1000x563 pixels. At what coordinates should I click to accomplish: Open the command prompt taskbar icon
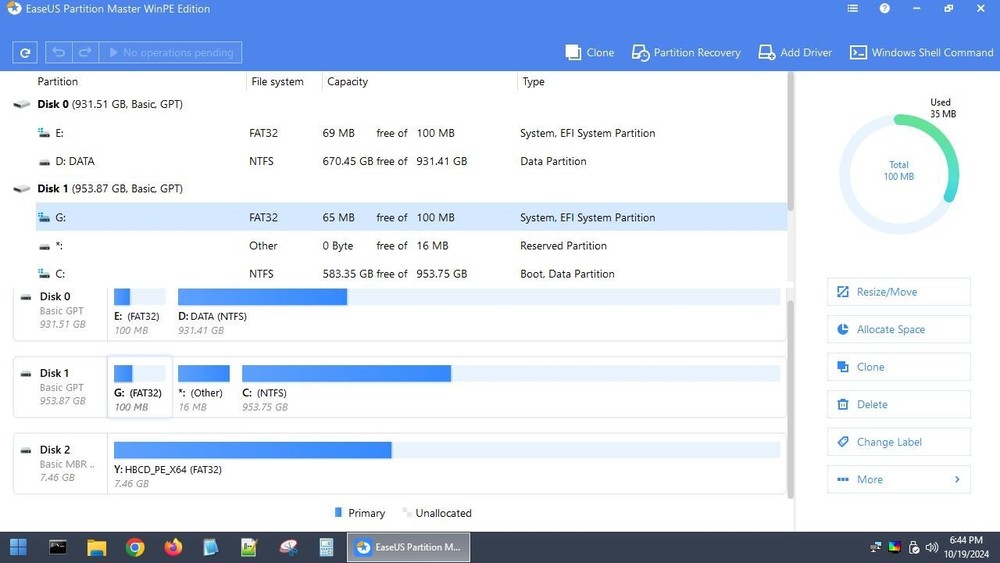coord(57,547)
